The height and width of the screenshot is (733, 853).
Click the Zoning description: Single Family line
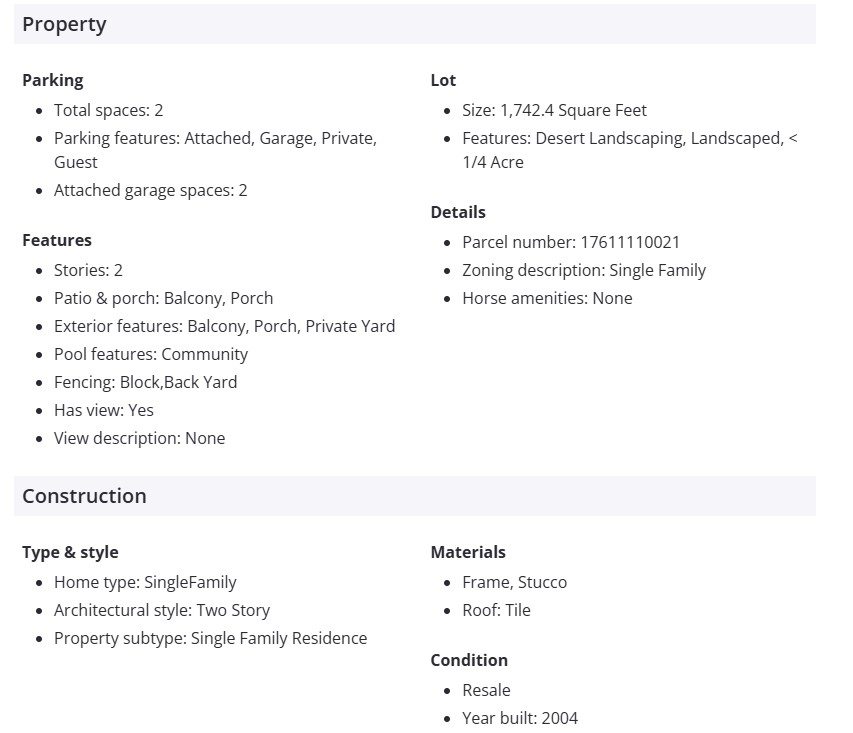[583, 270]
